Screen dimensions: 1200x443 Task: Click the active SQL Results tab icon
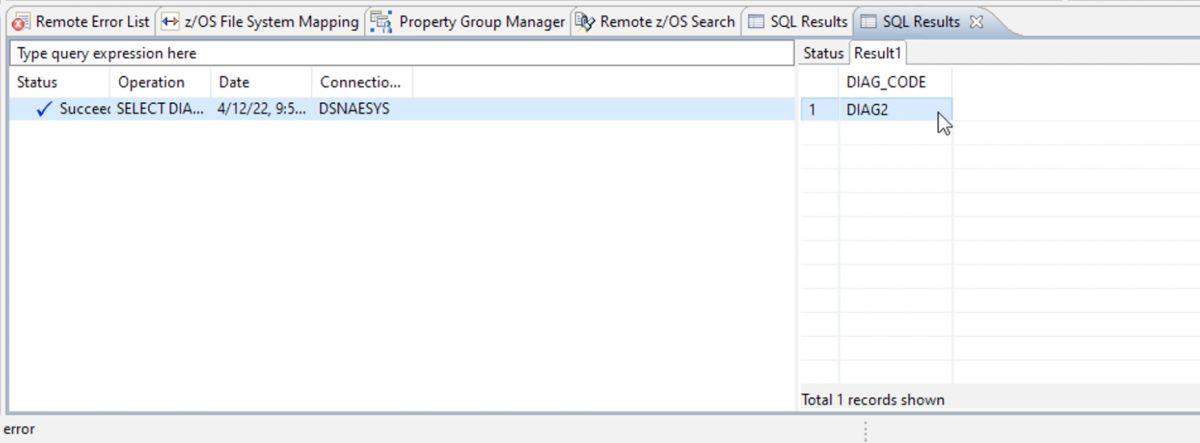coord(869,22)
